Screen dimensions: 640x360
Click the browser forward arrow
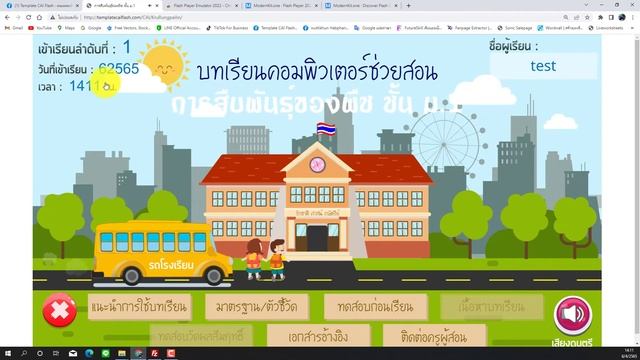point(18,18)
